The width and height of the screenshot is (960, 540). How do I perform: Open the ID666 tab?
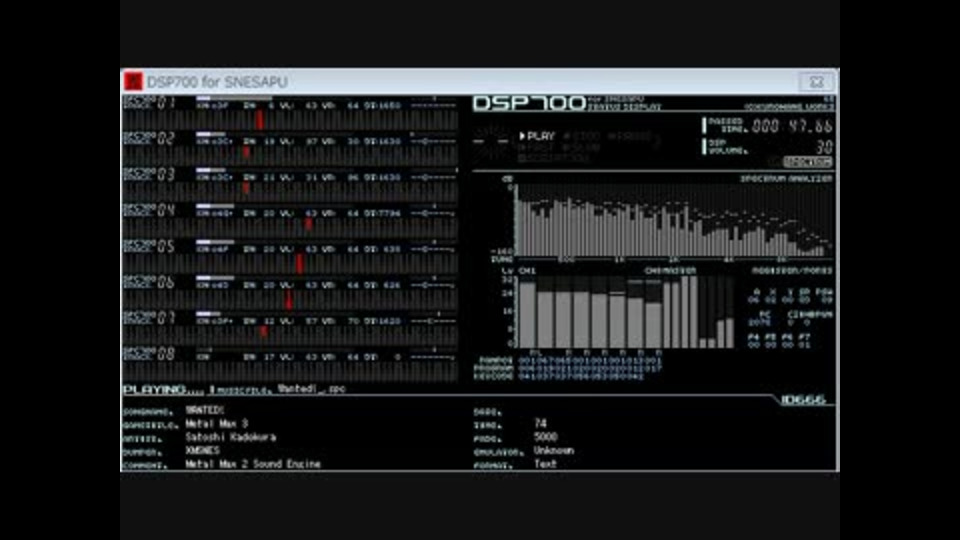(803, 400)
